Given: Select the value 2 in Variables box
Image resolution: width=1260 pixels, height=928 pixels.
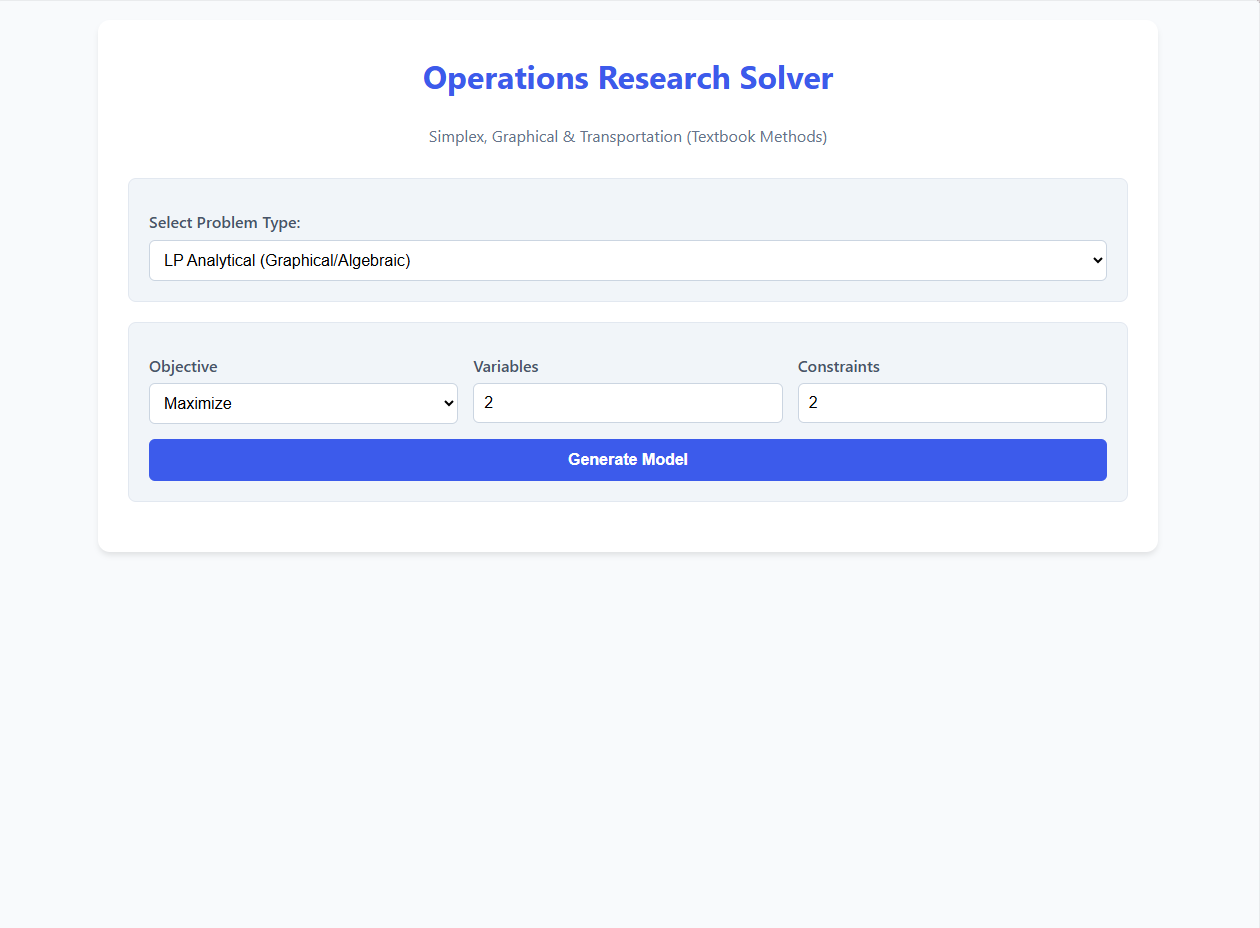Looking at the screenshot, I should pyautogui.click(x=489, y=402).
